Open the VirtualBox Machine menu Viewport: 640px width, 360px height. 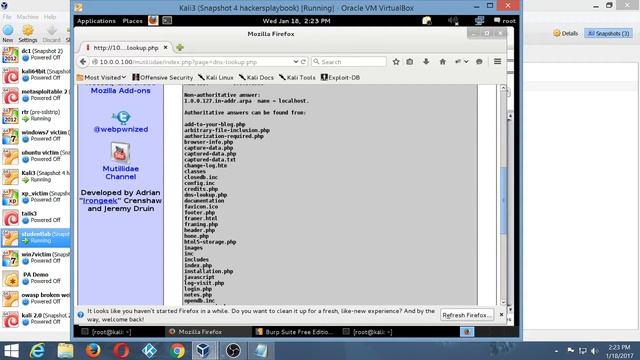point(27,17)
